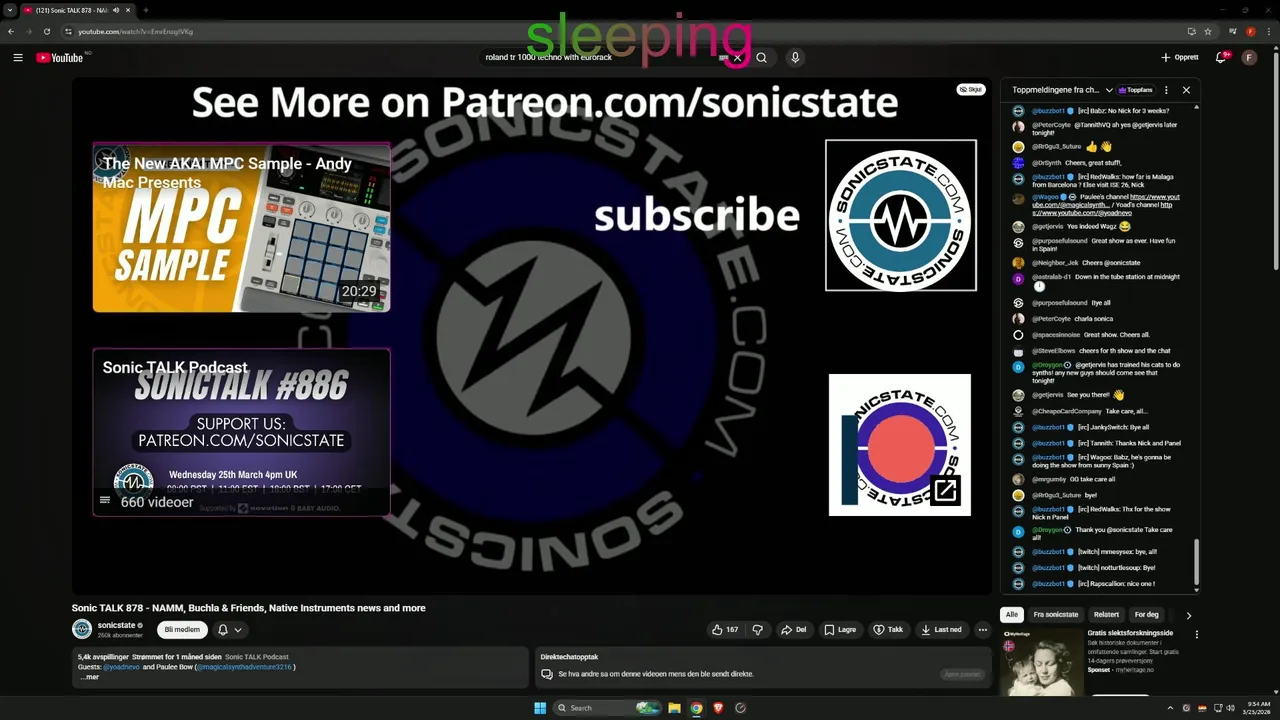1280x720 pixels.
Task: Open the YouTube guide hamburger menu
Action: pos(18,57)
